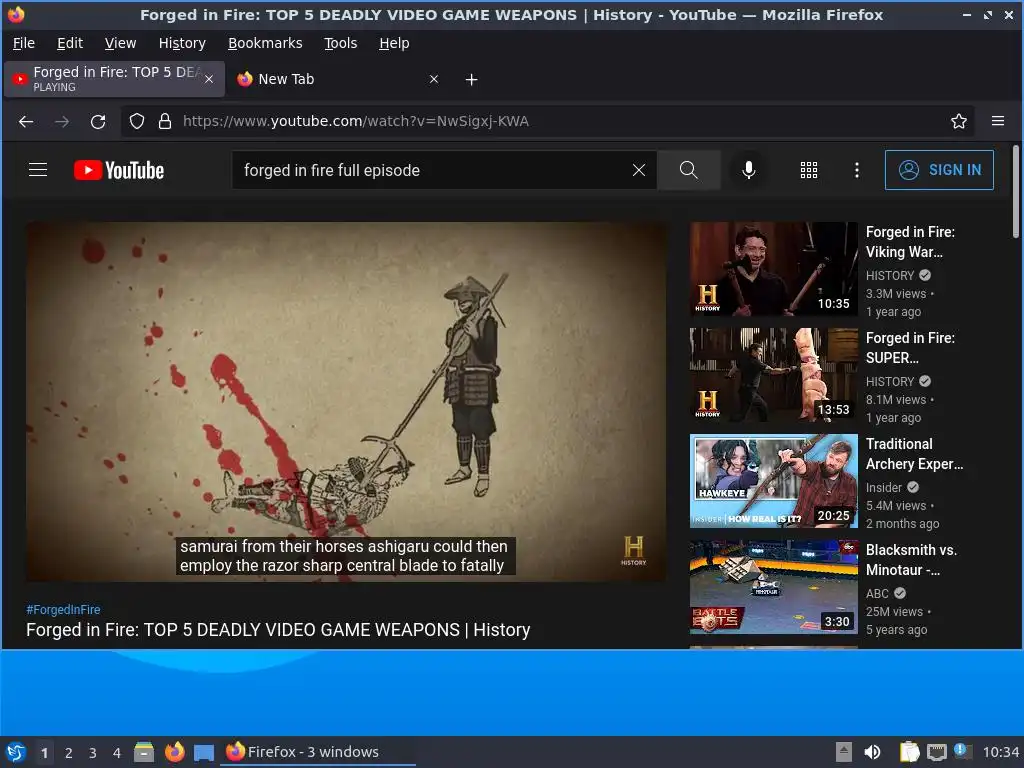Screen dimensions: 1024x768
Task: Switch to workspace 4 in taskbar
Action: click(x=117, y=753)
